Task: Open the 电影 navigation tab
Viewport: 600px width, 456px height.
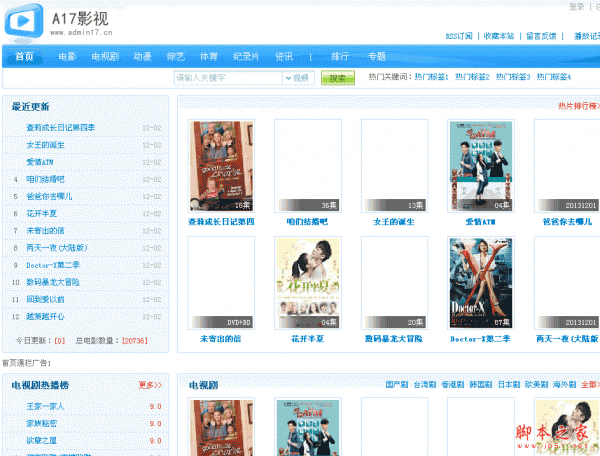Action: tap(67, 57)
